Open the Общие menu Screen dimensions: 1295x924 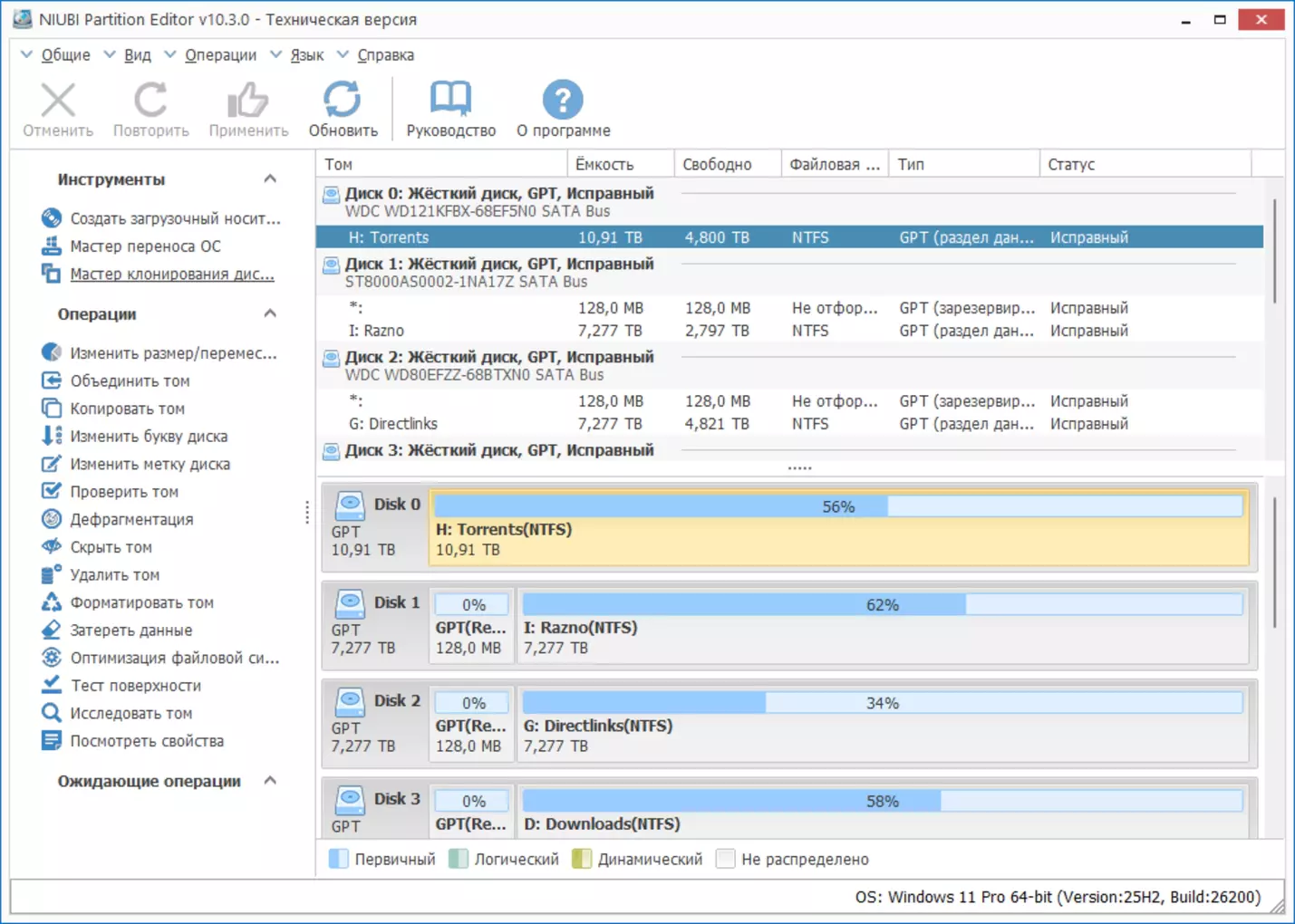pyautogui.click(x=64, y=55)
